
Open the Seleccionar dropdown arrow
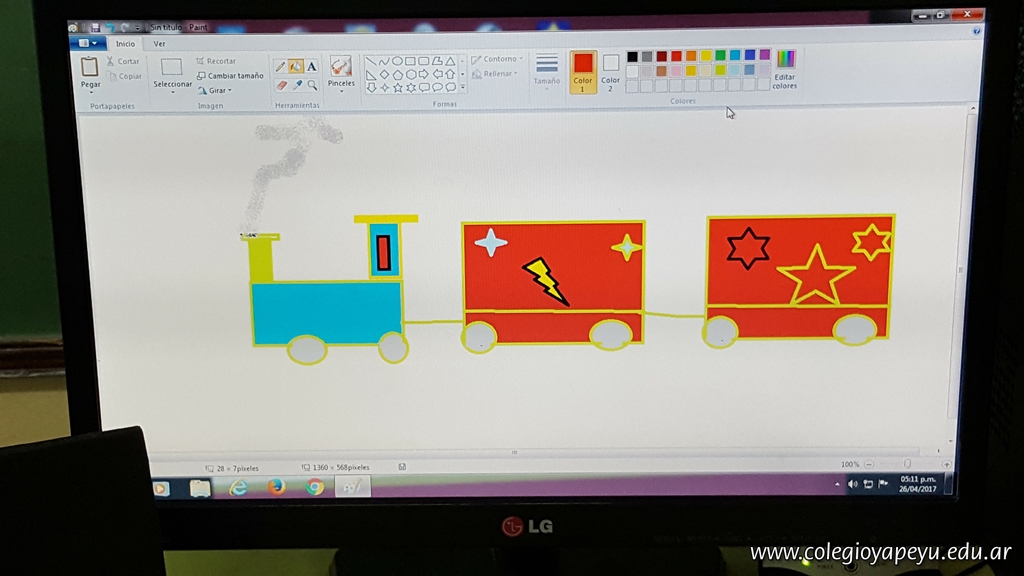(172, 92)
